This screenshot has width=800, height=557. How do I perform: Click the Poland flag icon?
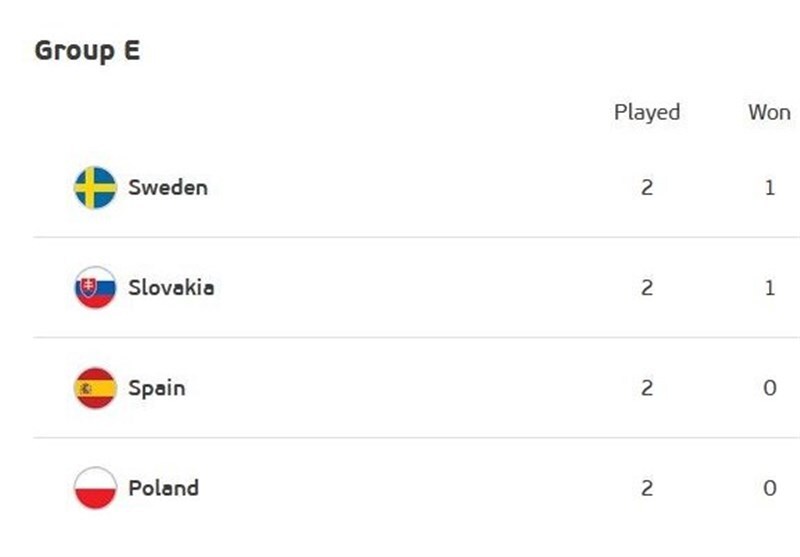click(x=95, y=488)
